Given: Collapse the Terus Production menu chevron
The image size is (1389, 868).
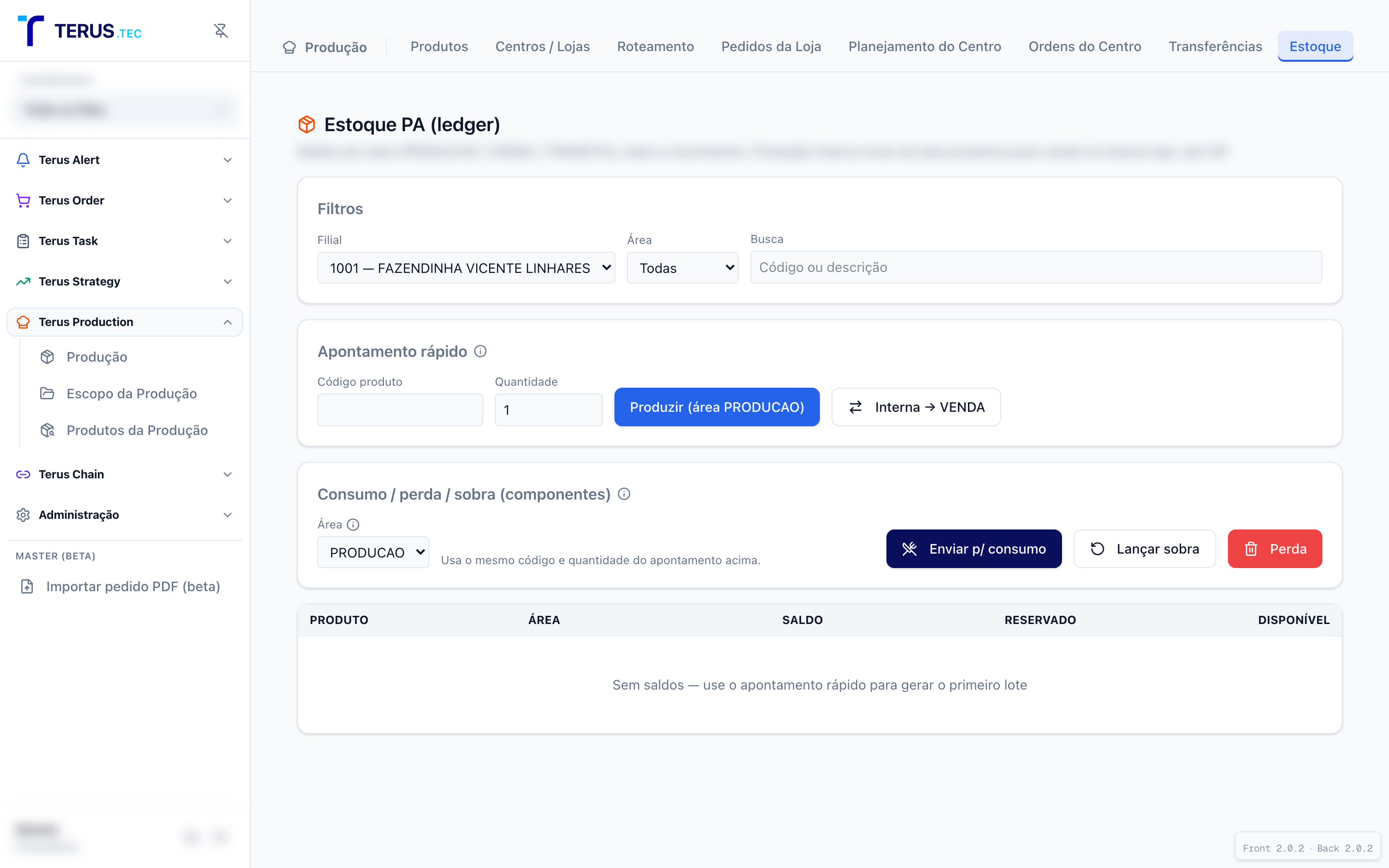Looking at the screenshot, I should pos(228,322).
